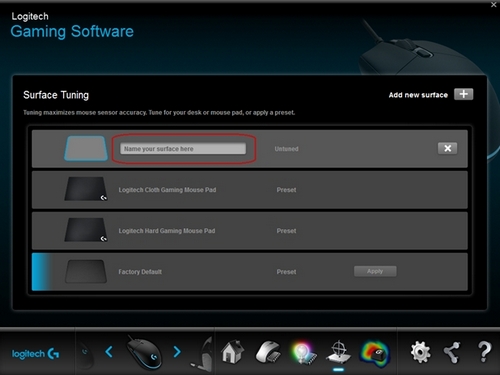Click the Logitech G logo
Image resolution: width=500 pixels, height=375 pixels.
click(35, 353)
